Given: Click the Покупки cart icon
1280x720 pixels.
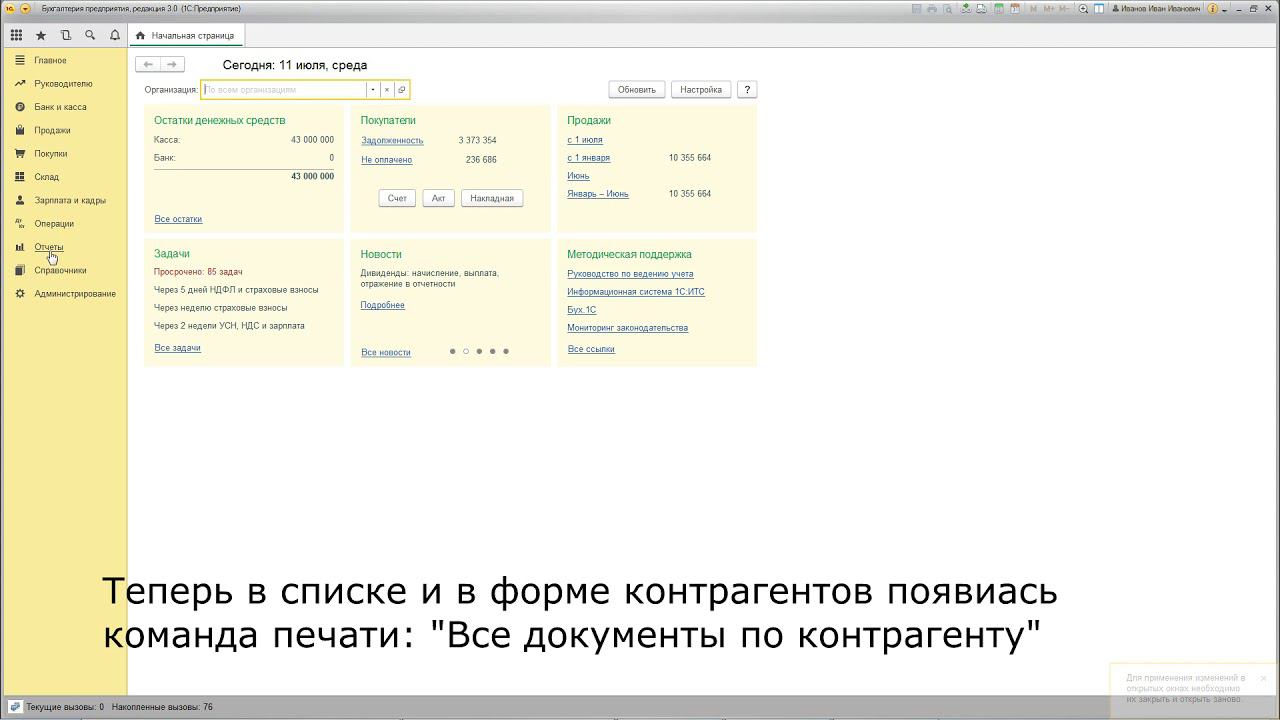Looking at the screenshot, I should pos(20,154).
